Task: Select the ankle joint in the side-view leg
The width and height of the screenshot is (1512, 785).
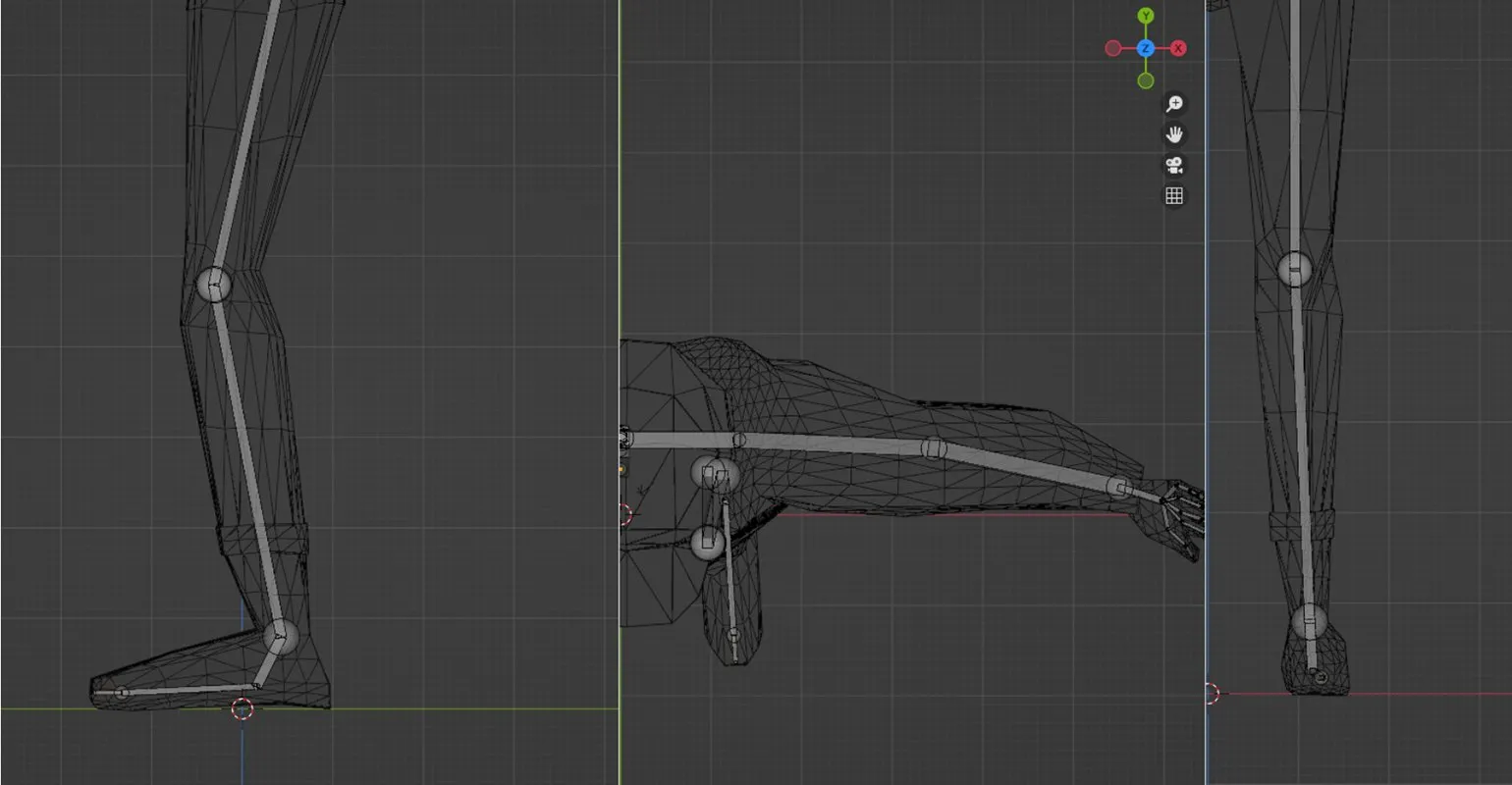Action: [x=280, y=637]
